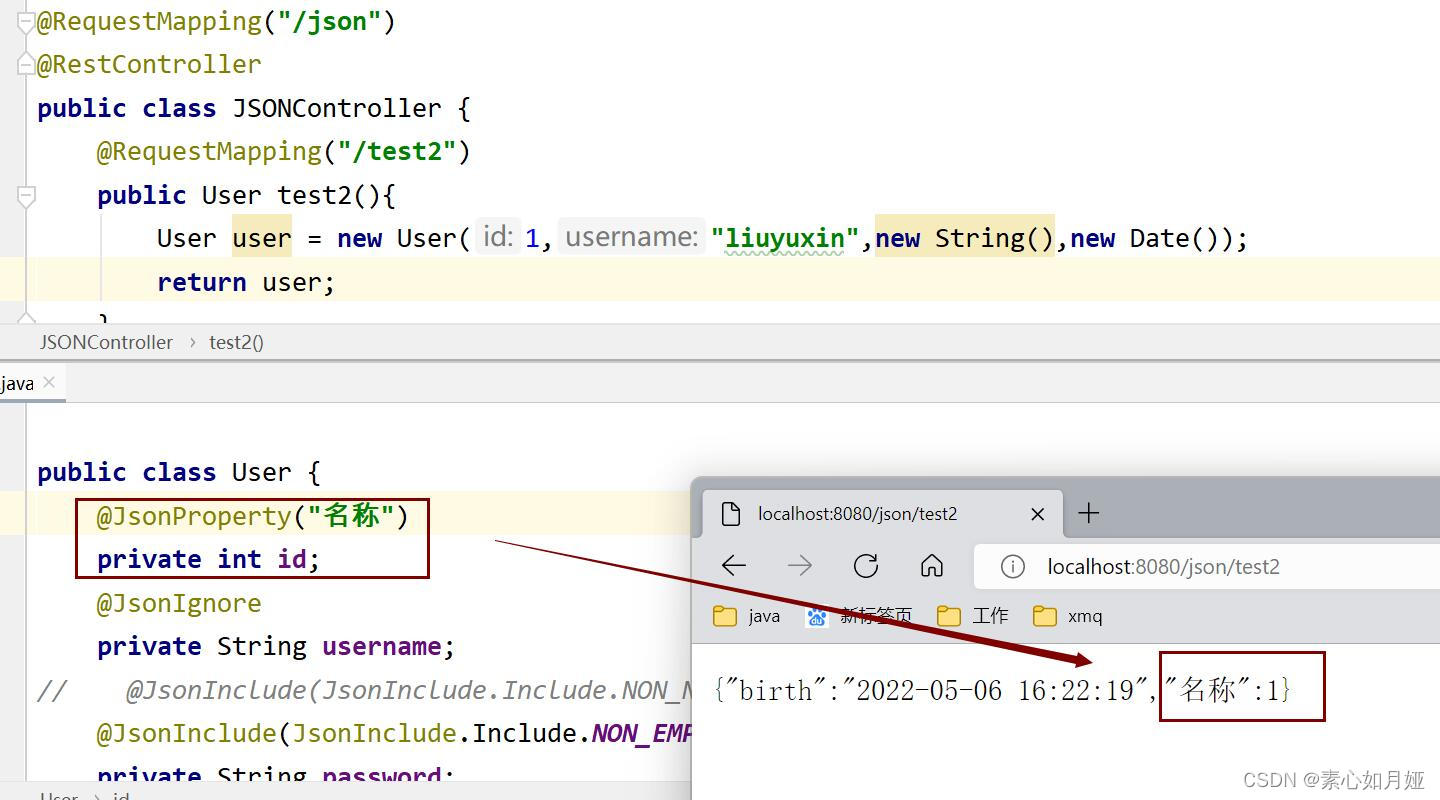
Task: Click the "private String username;" line
Action: point(276,647)
